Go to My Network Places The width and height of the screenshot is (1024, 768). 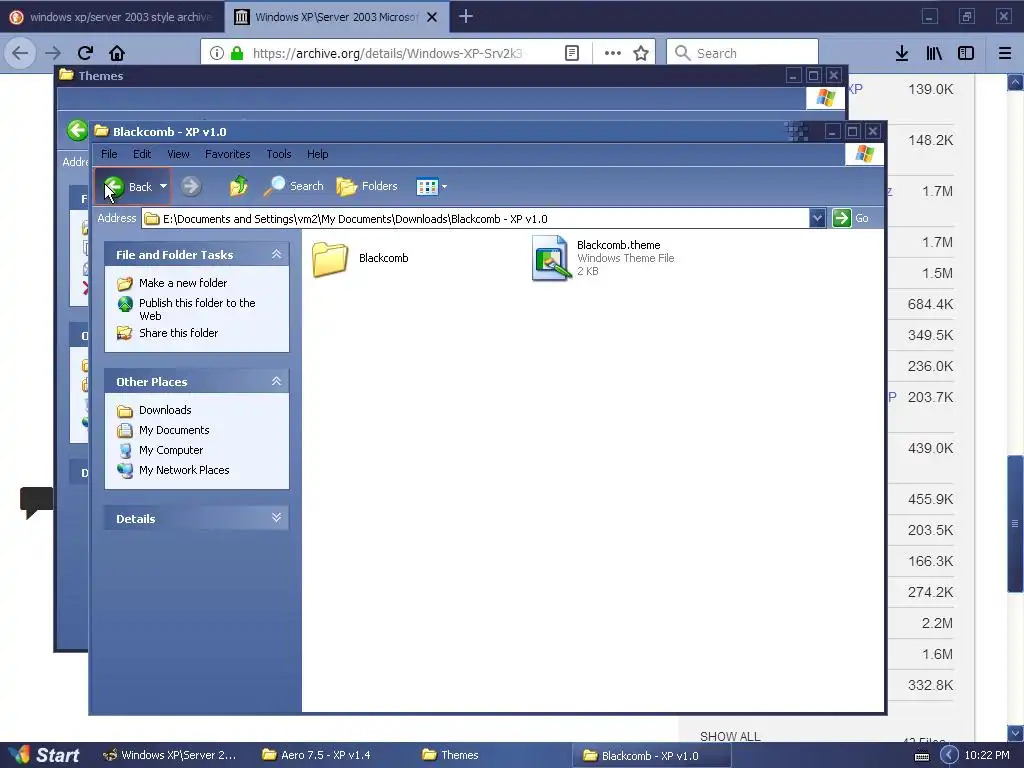(x=184, y=470)
